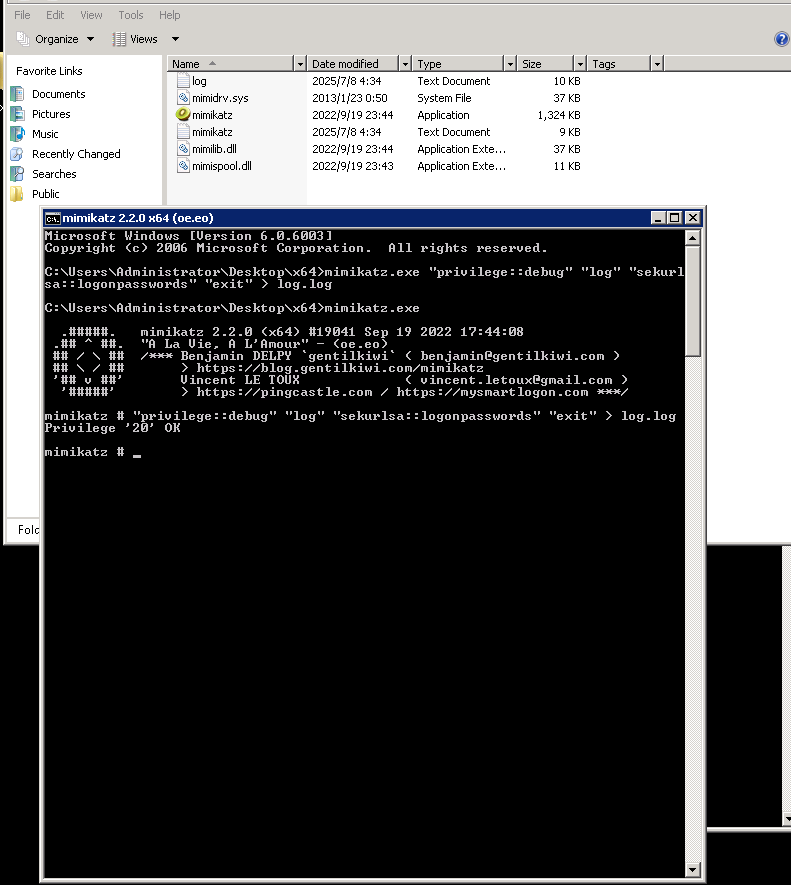Screen dimensions: 791x885
Task: Click the Music folder icon
Action: point(18,134)
